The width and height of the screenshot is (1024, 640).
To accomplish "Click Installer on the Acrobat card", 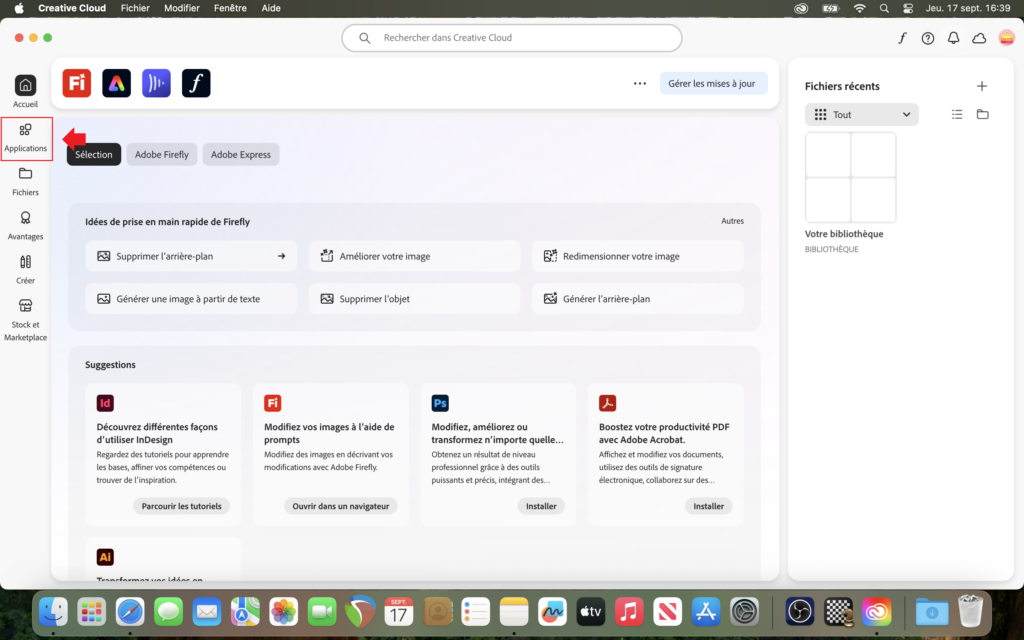I will click(709, 506).
